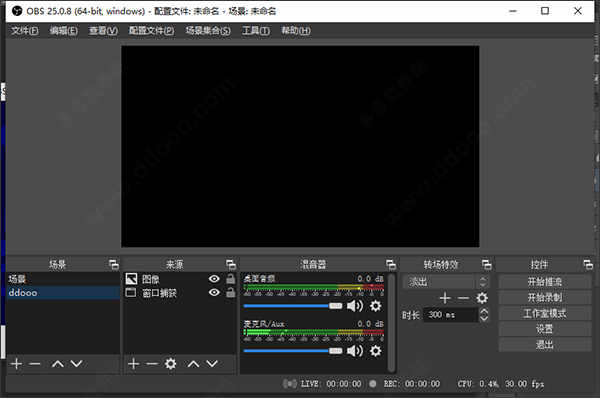Click the 开始录制 button
This screenshot has width=600, height=398.
[x=545, y=298]
